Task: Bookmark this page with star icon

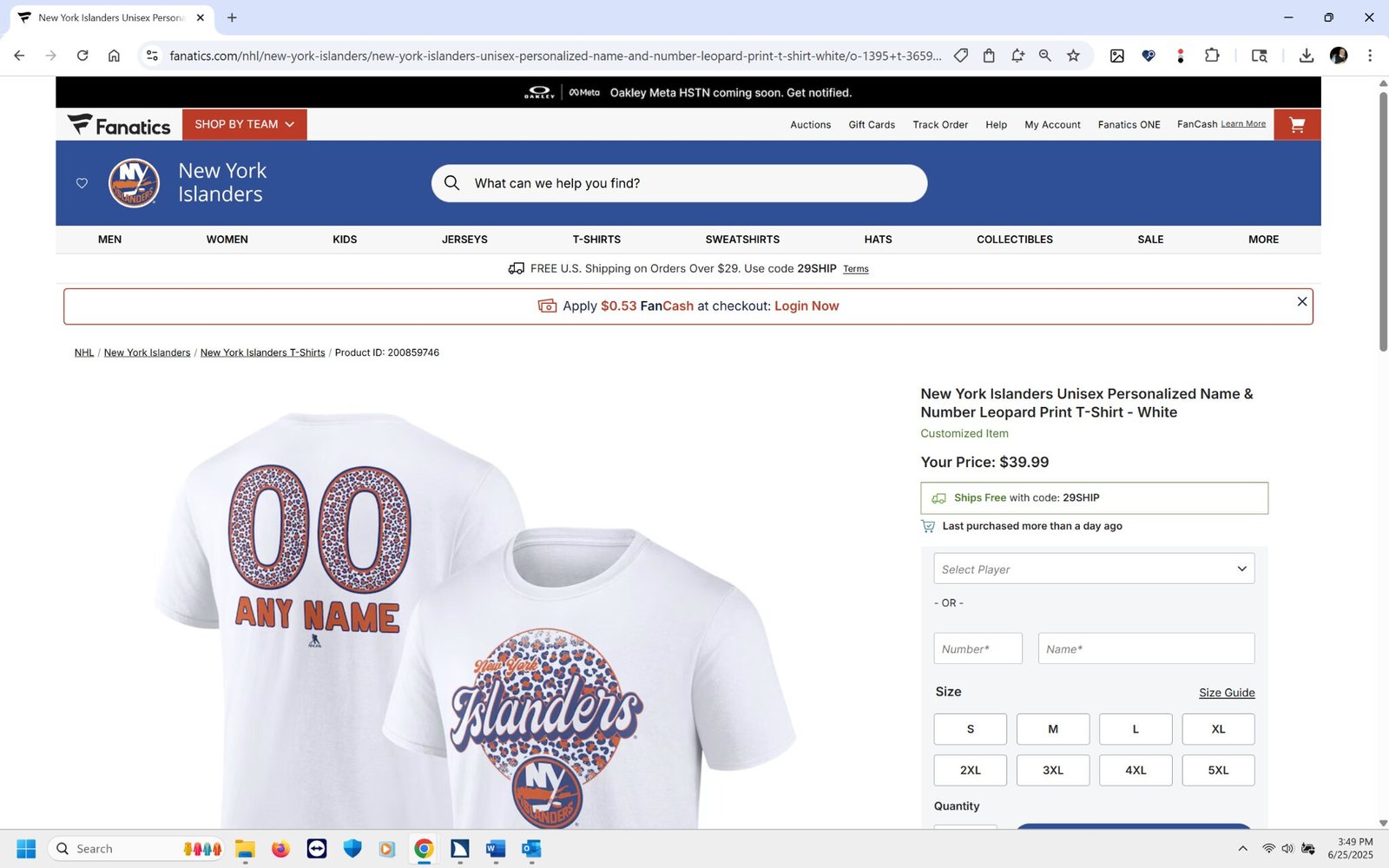Action: coord(1073,56)
